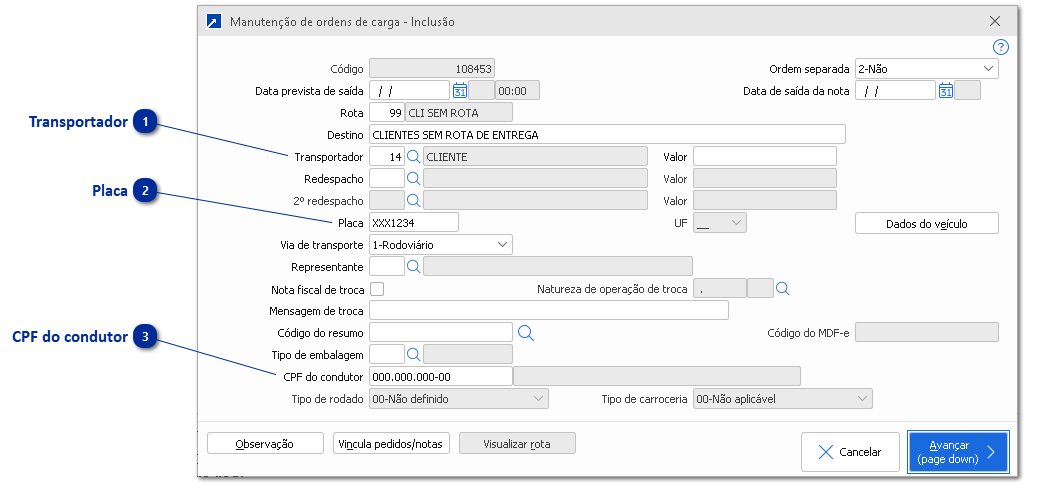Cancel the load order form
The image size is (1041, 493).
[x=850, y=452]
